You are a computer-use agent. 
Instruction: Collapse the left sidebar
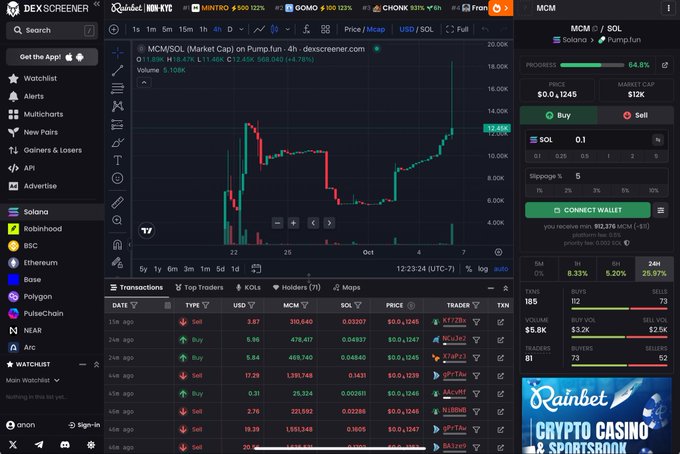(x=96, y=4)
